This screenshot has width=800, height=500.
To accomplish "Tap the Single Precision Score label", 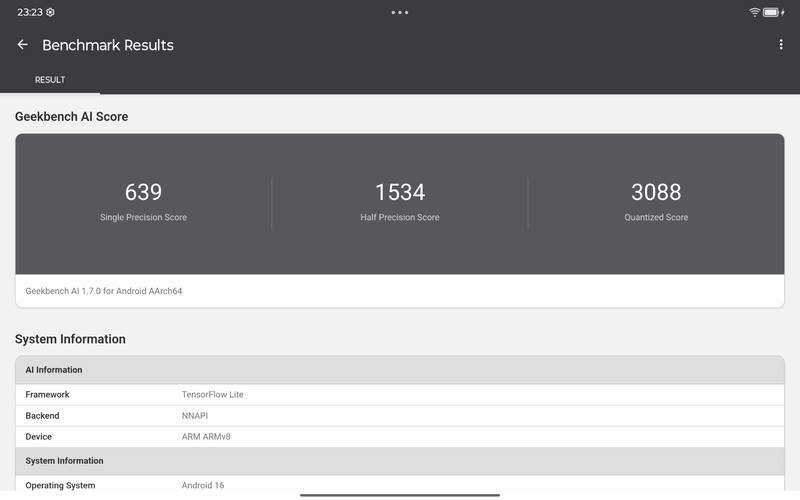I will [143, 217].
